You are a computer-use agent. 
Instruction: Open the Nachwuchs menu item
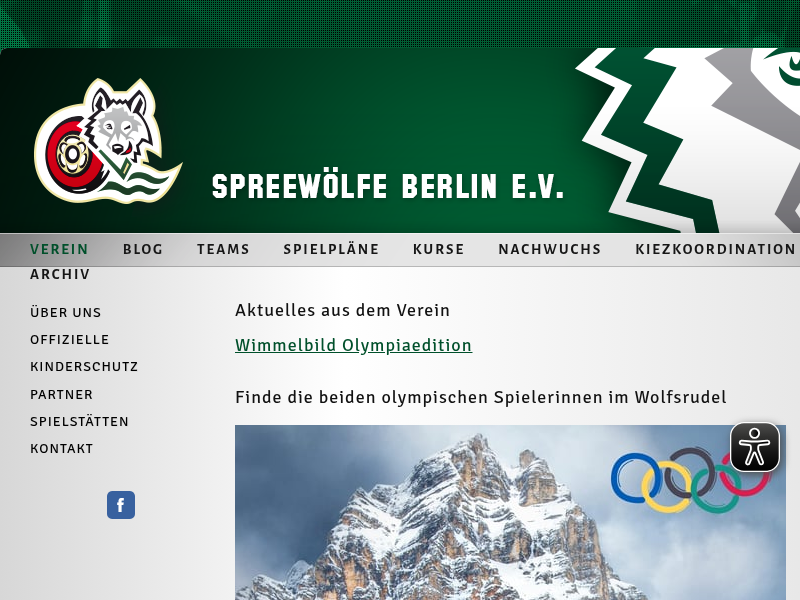550,249
